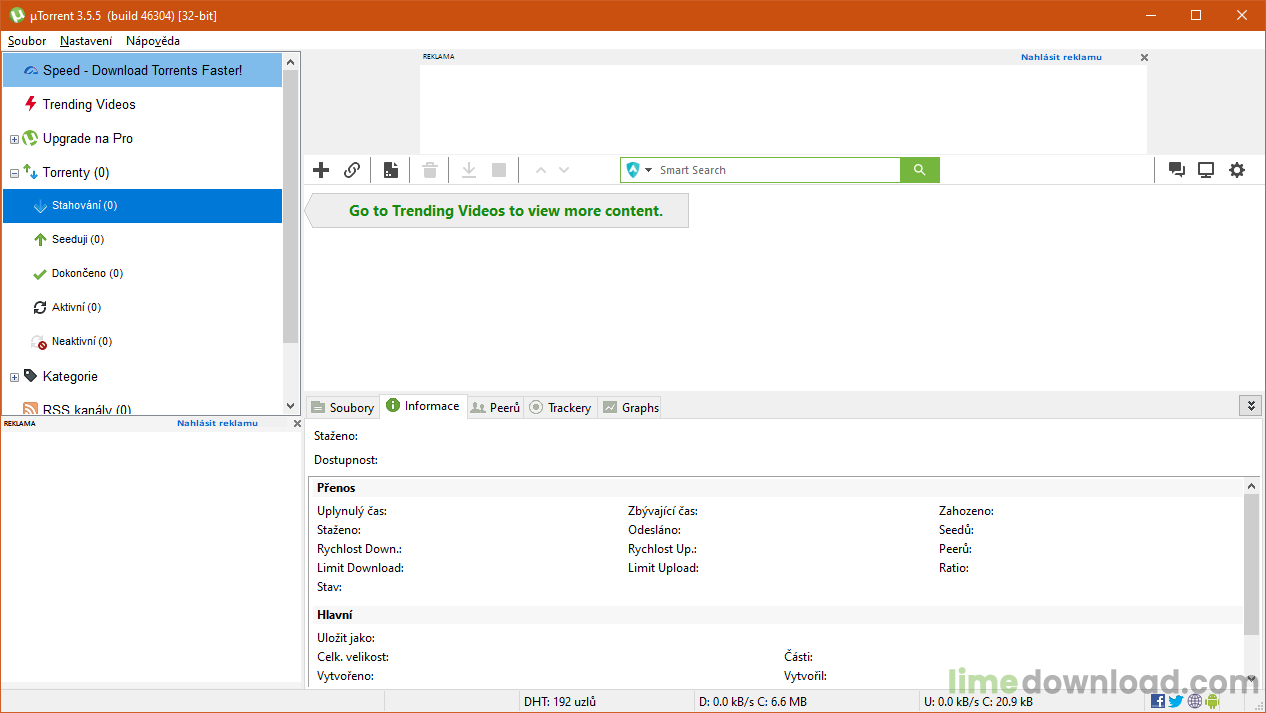This screenshot has width=1266, height=713.
Task: Click the Android robot icon in status bar
Action: [x=1213, y=701]
